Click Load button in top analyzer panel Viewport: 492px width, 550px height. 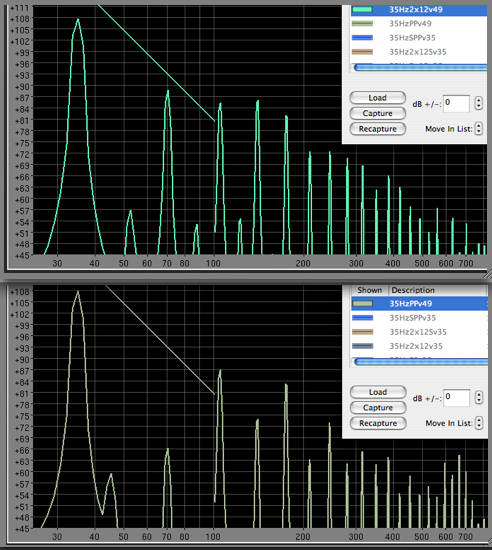pos(378,98)
